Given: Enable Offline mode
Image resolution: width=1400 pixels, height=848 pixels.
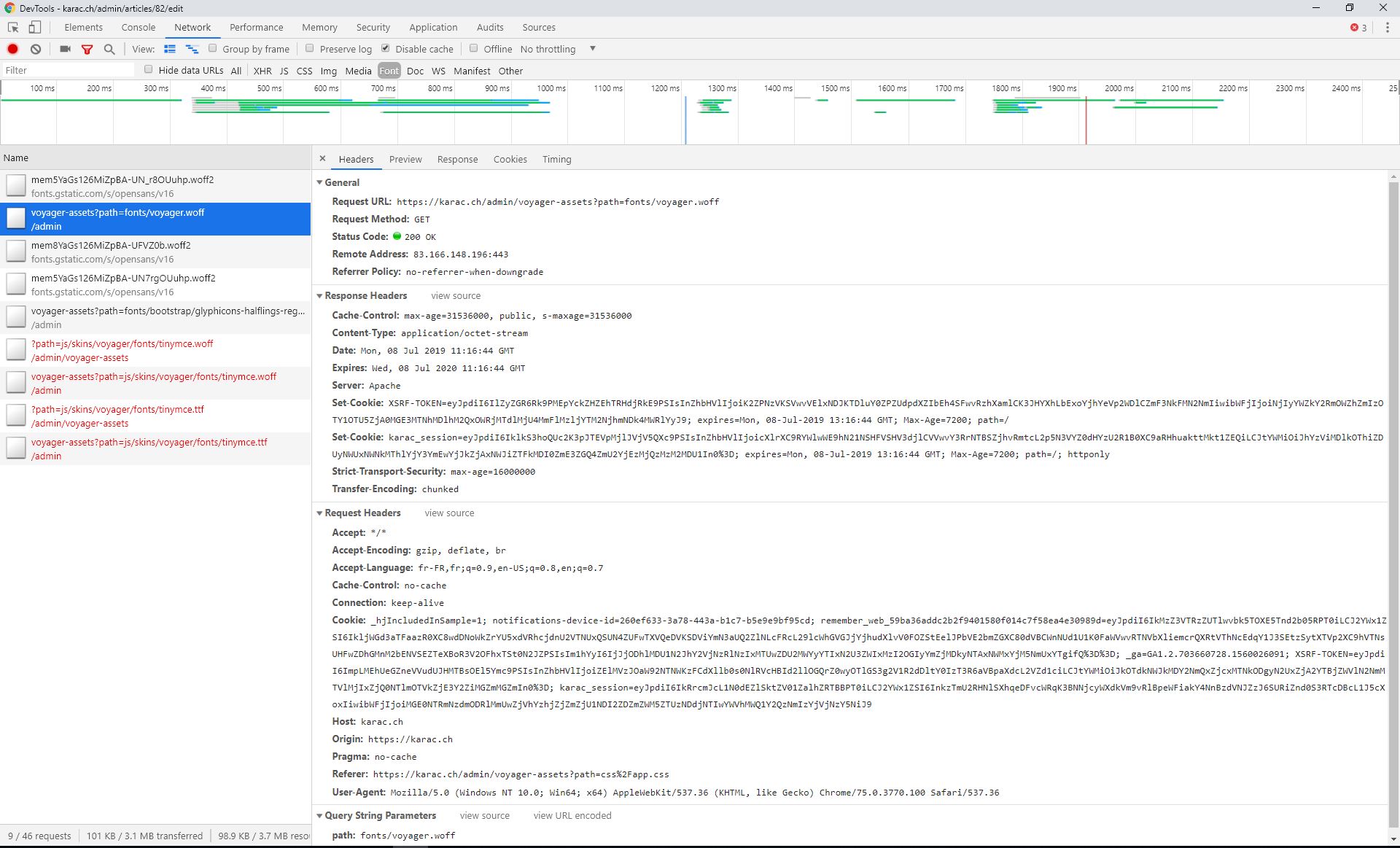Looking at the screenshot, I should 474,48.
